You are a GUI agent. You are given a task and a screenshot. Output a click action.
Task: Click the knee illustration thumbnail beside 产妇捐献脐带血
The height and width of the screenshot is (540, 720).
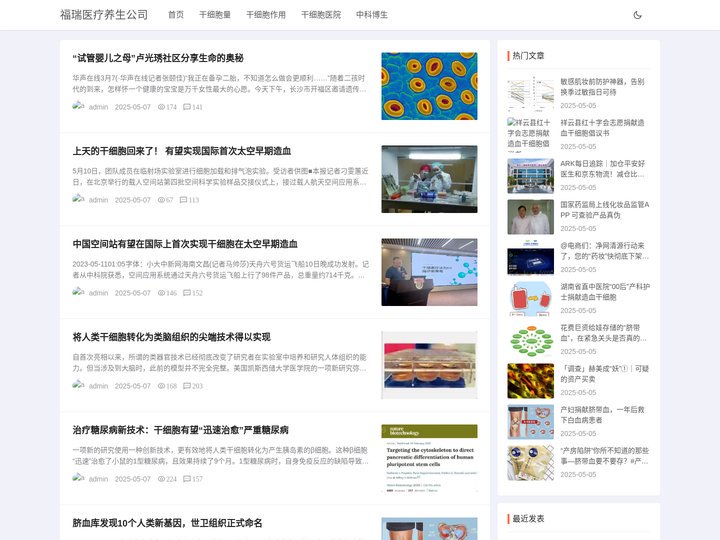pos(530,422)
